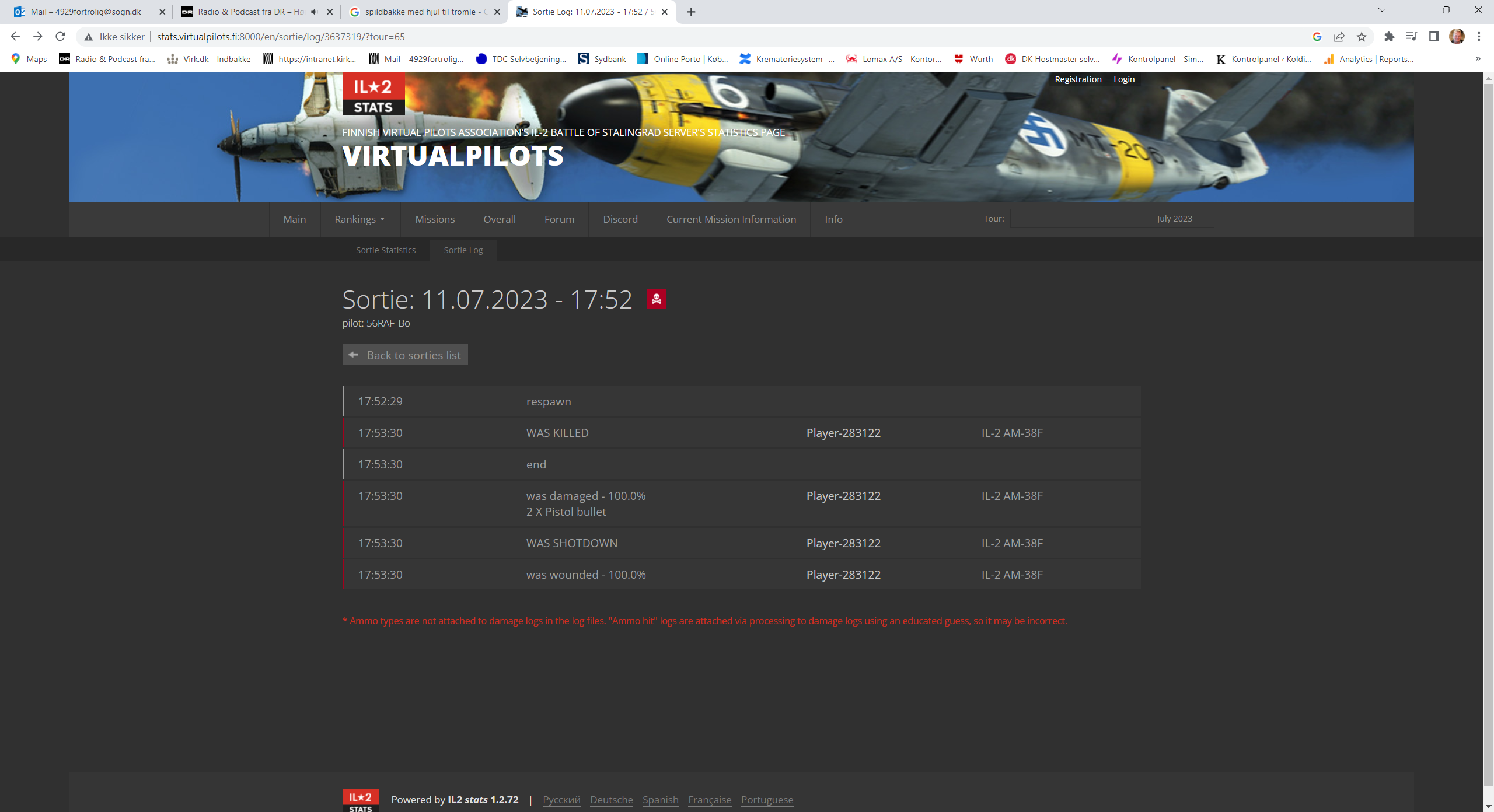Click the IL2 STATS logo in the banner
1494x812 pixels.
(373, 94)
